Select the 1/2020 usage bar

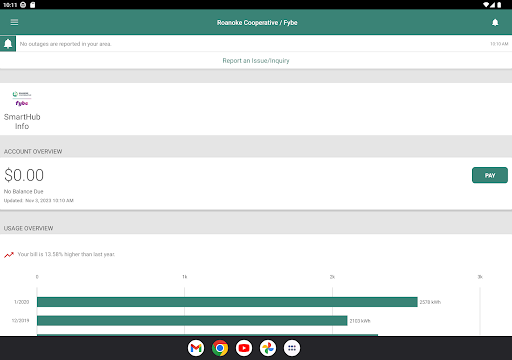click(227, 302)
